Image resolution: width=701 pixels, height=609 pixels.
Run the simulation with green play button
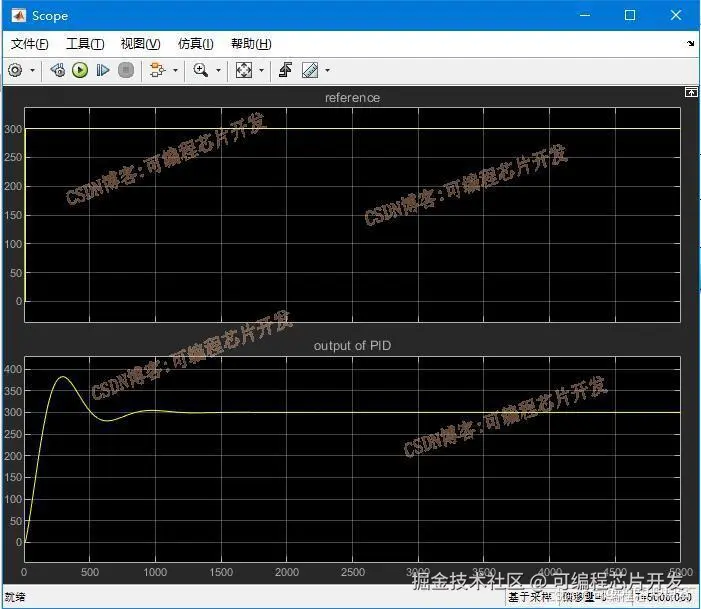click(80, 70)
